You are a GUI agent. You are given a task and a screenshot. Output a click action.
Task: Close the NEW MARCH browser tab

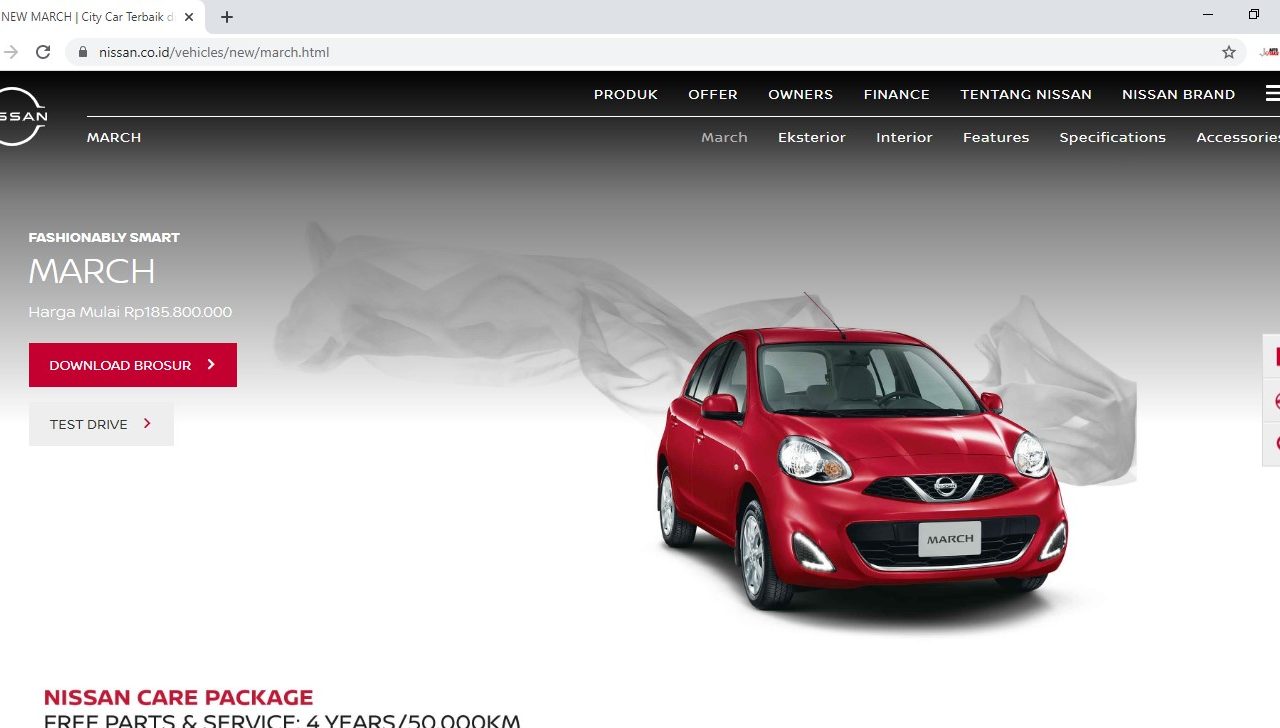189,17
